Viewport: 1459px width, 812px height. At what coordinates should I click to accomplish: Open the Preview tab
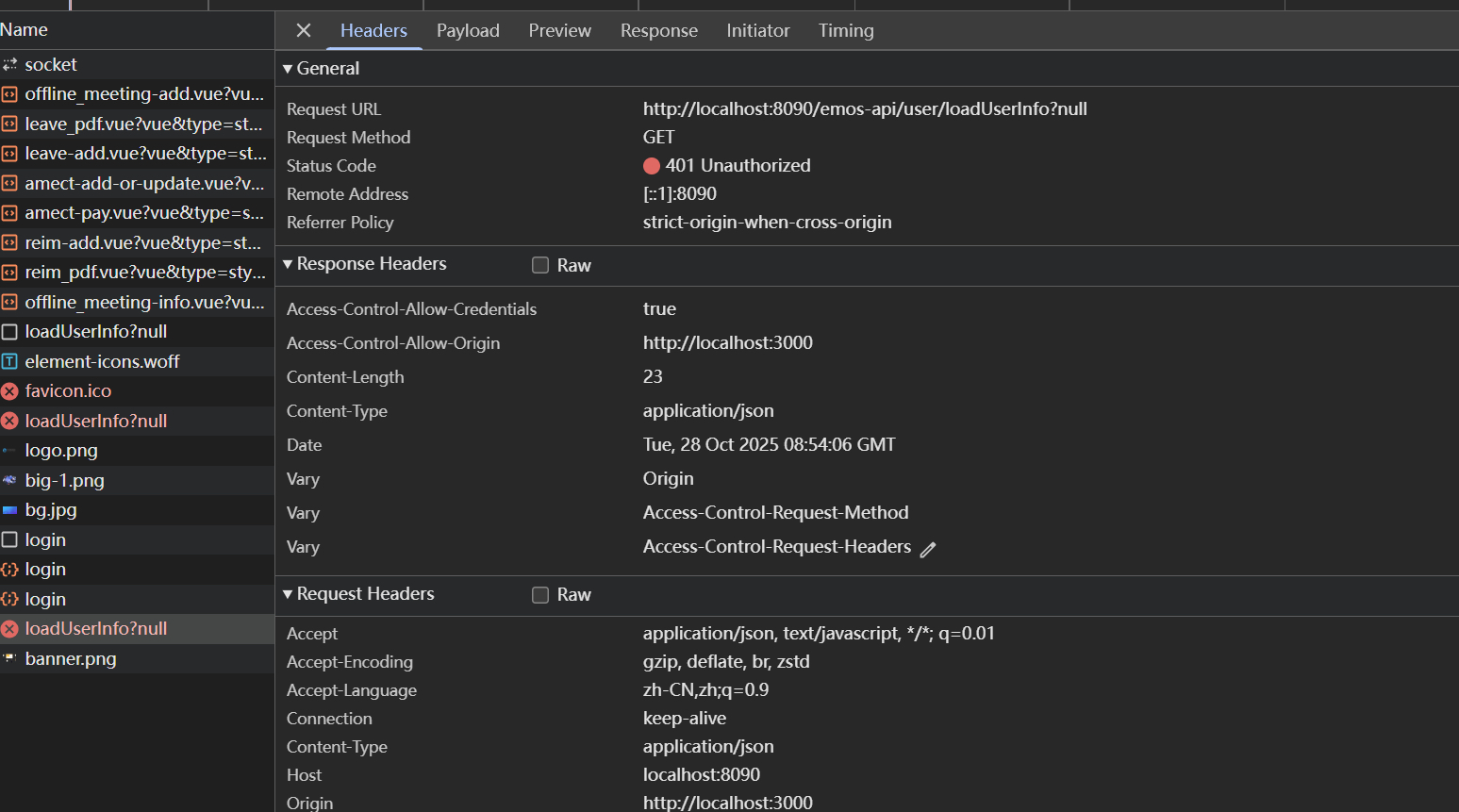click(x=559, y=30)
